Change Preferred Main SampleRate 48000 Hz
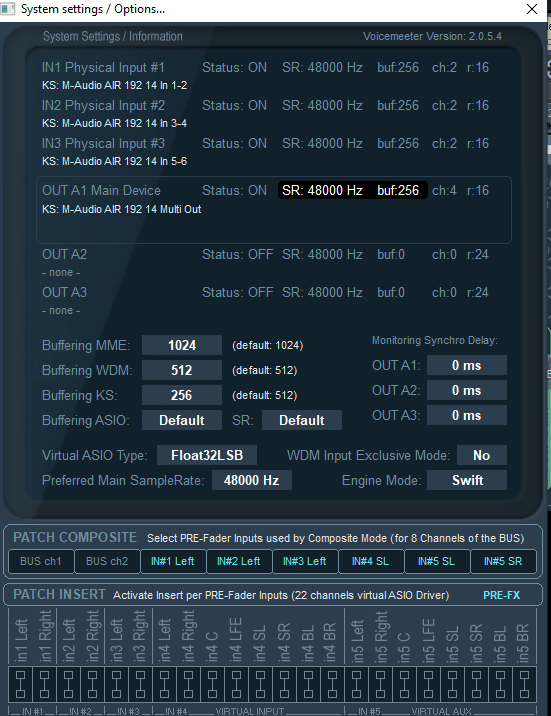Image resolution: width=551 pixels, height=716 pixels. tap(252, 480)
